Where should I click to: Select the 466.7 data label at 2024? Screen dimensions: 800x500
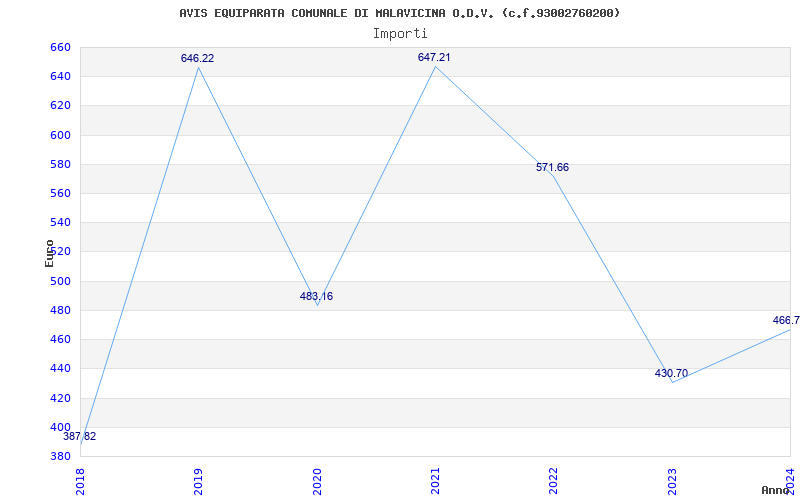pos(786,321)
